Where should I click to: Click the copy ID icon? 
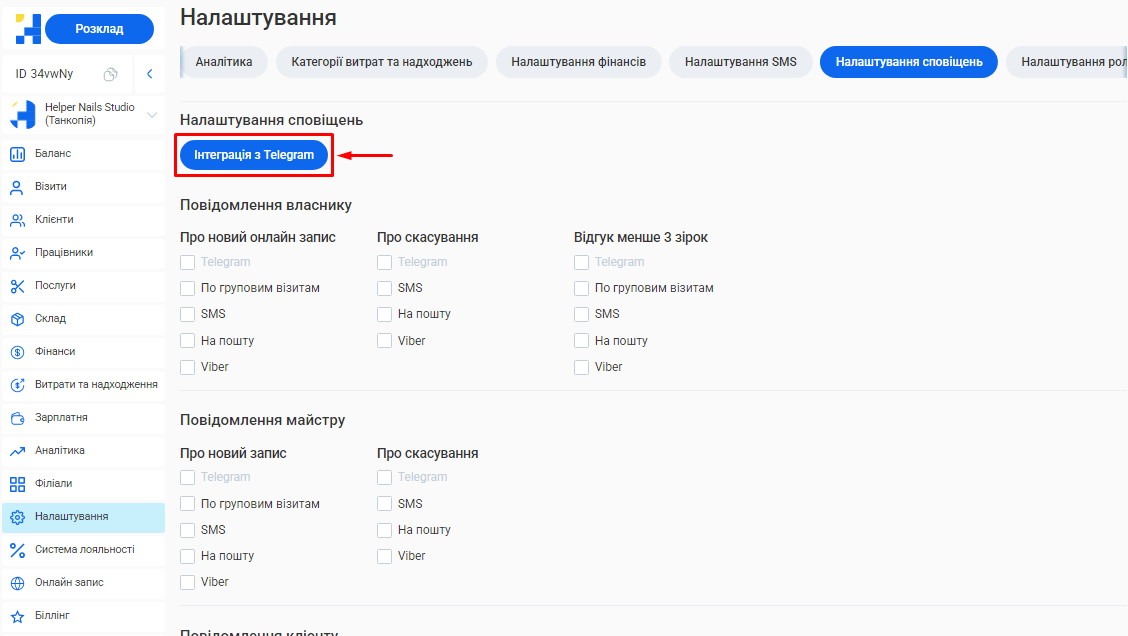pos(111,74)
